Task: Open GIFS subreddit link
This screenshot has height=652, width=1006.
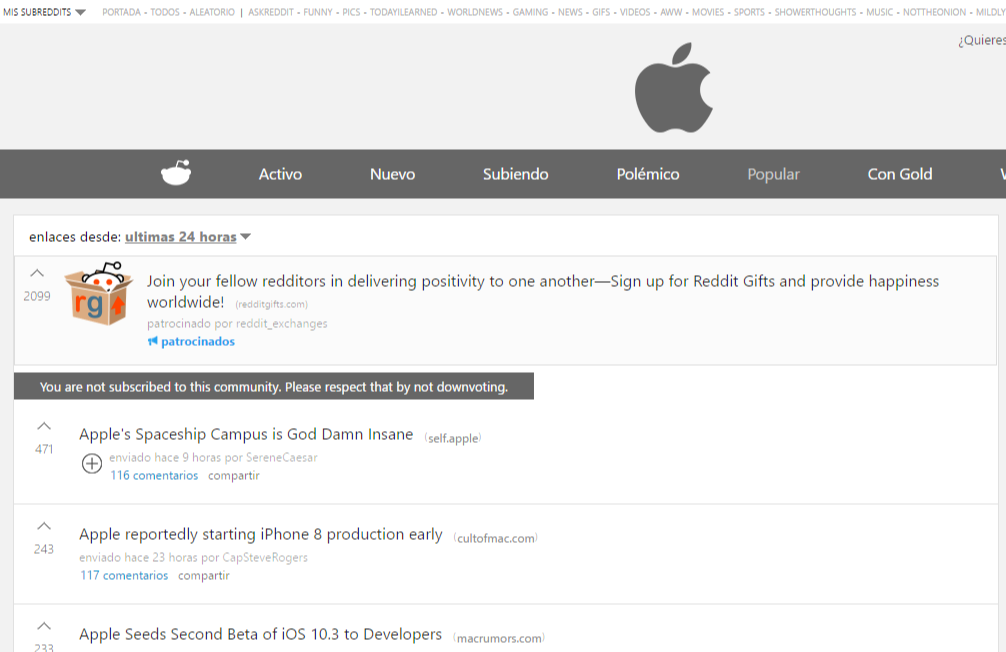Action: click(601, 12)
